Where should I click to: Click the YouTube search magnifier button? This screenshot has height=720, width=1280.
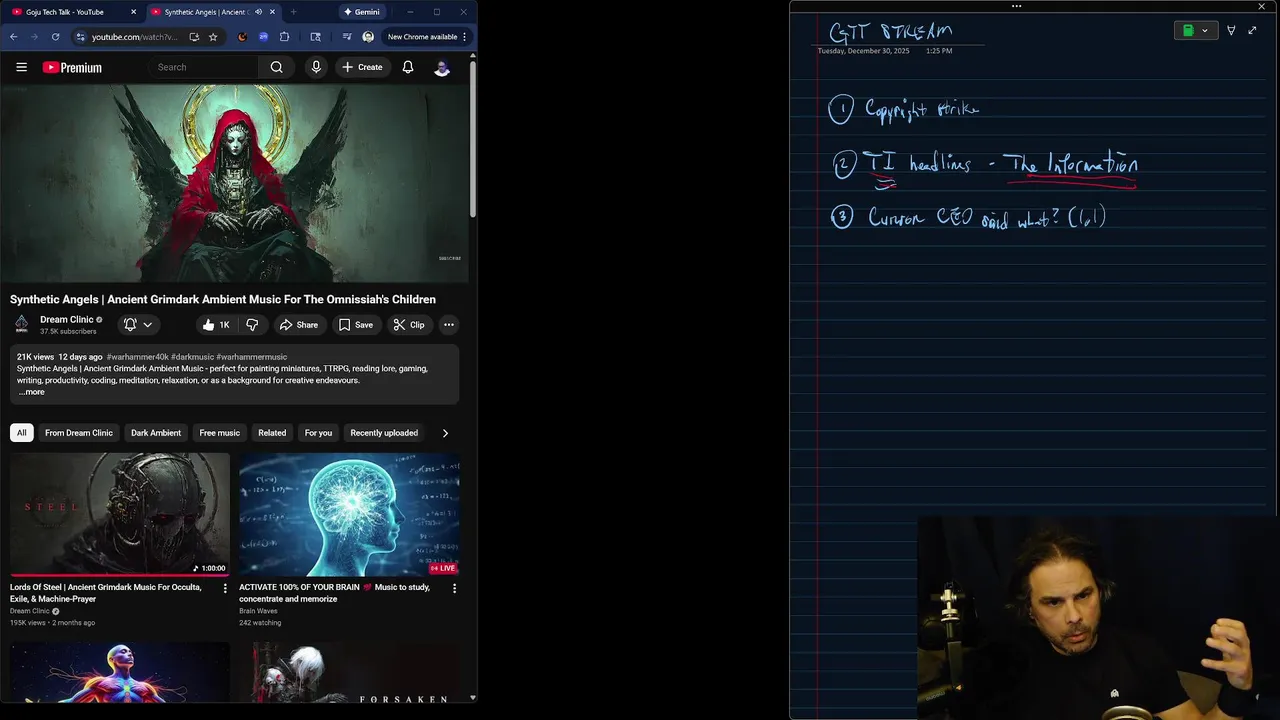277,67
